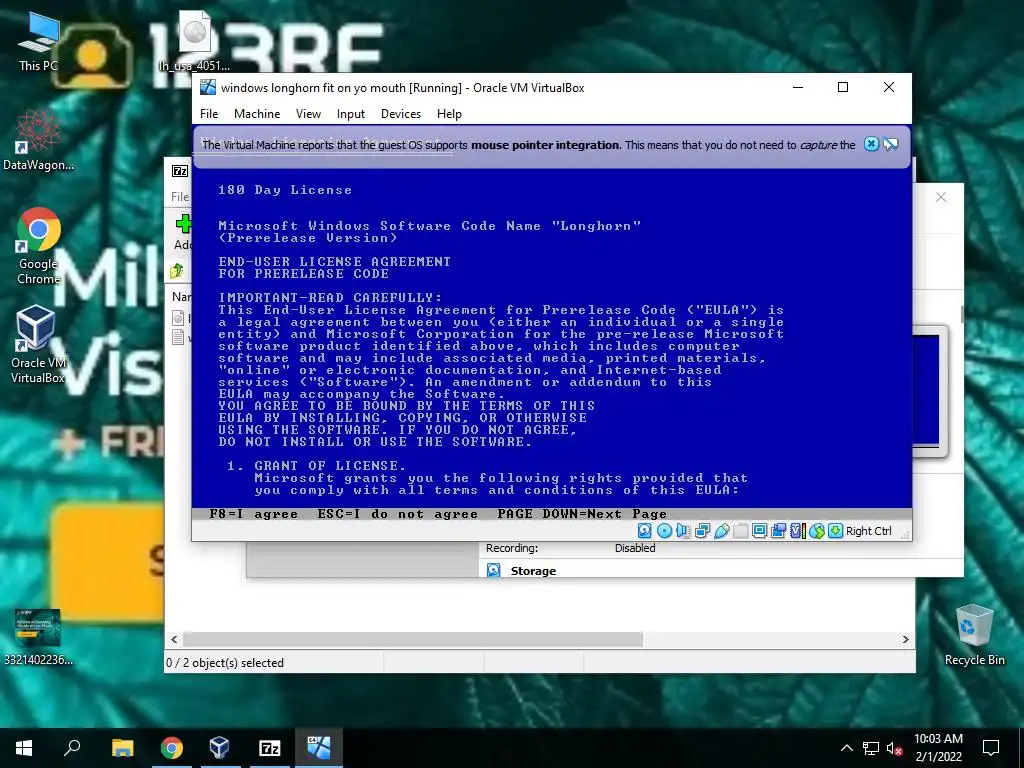
Task: Click the up-folder icon in 7-Zip window
Action: (177, 271)
